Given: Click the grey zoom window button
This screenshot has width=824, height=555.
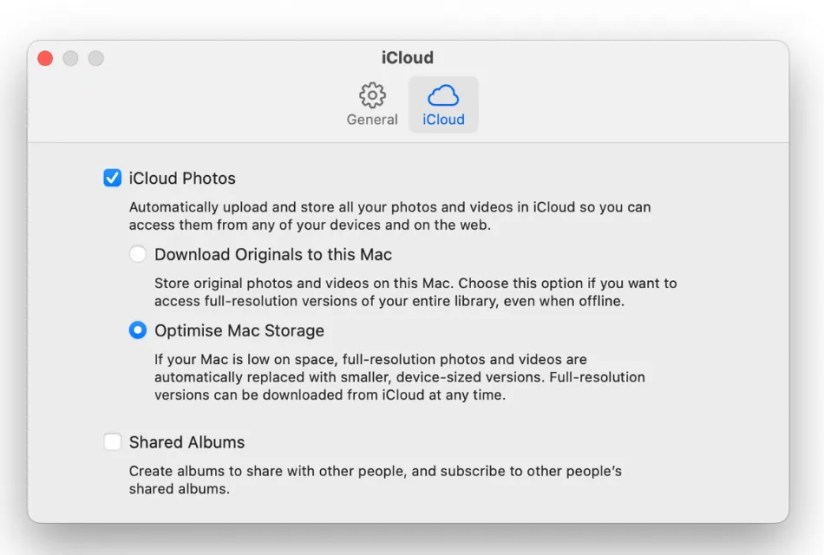Looking at the screenshot, I should pyautogui.click(x=96, y=58).
